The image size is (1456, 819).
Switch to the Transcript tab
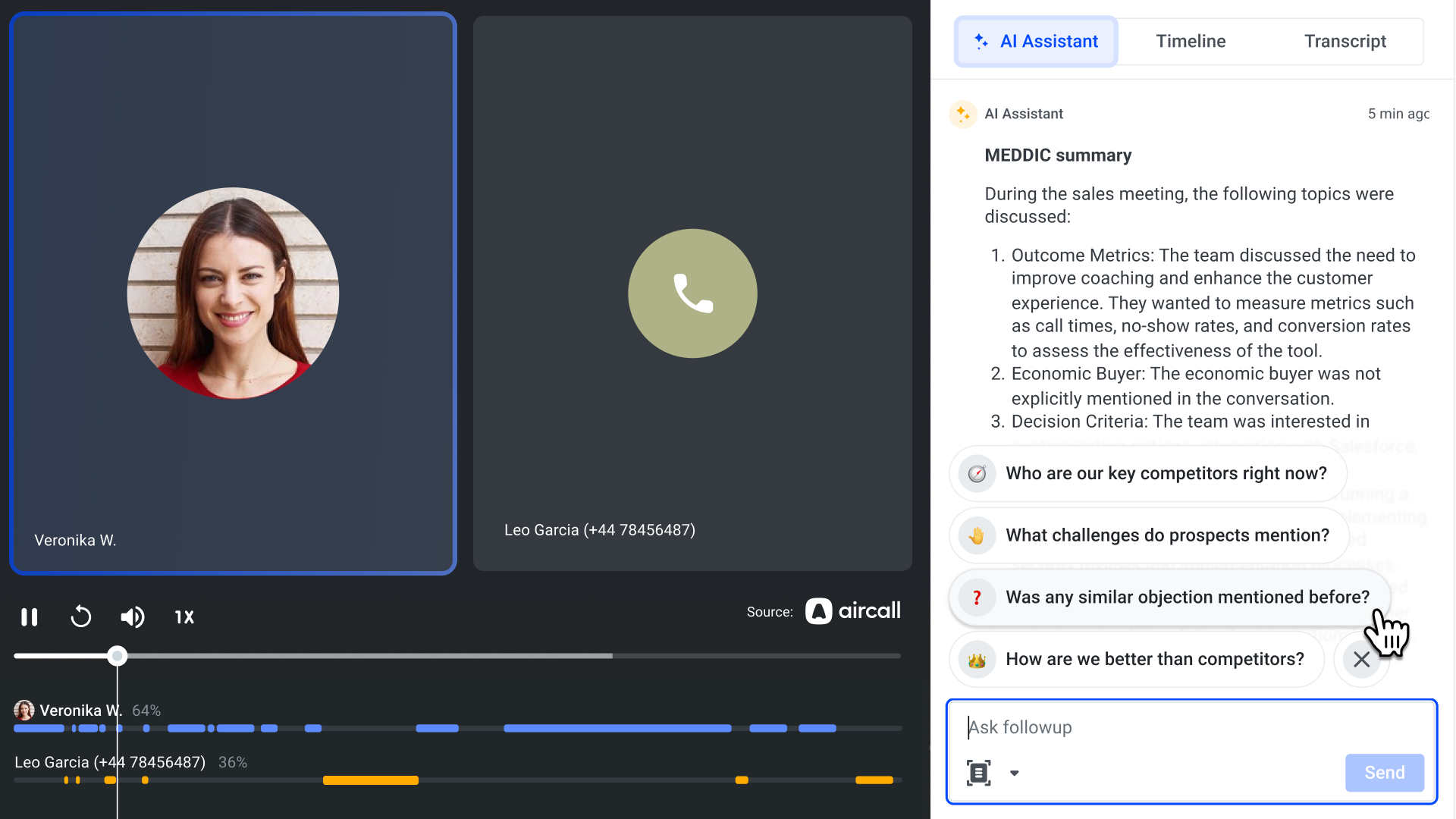[x=1345, y=41]
